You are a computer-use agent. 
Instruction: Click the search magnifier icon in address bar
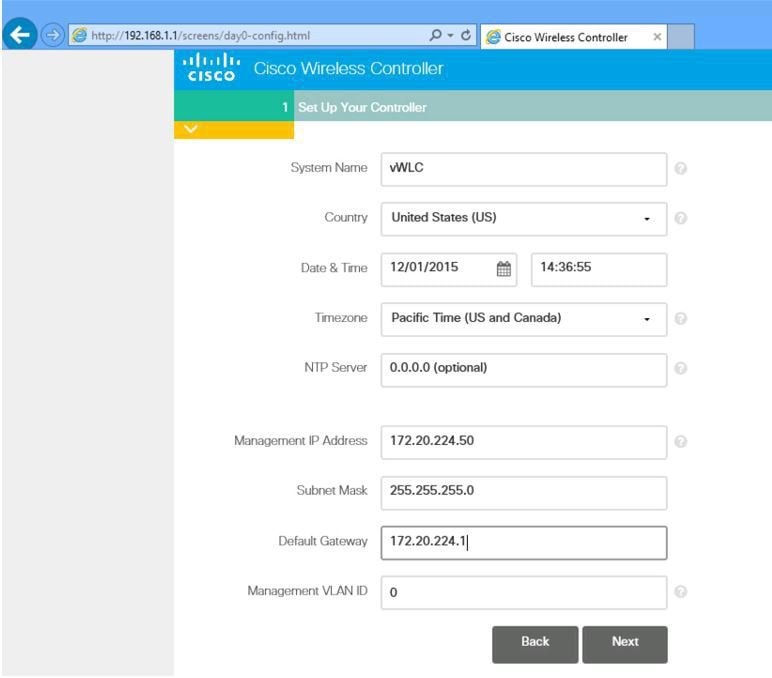click(x=435, y=35)
